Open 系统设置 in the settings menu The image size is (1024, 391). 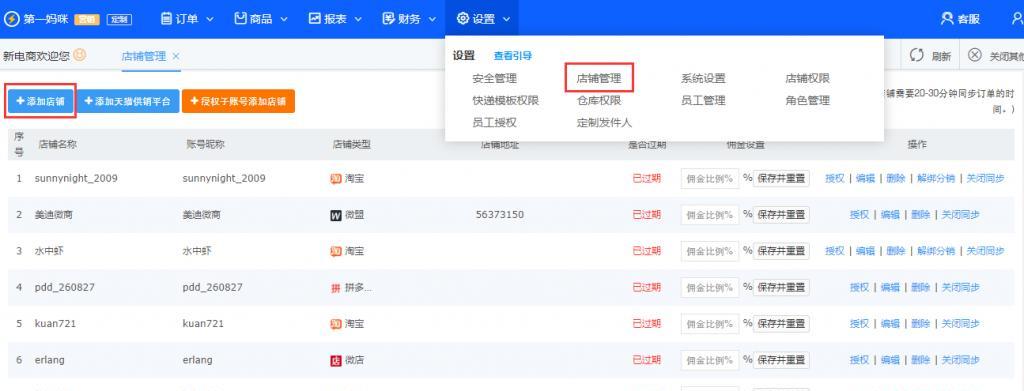[x=703, y=78]
